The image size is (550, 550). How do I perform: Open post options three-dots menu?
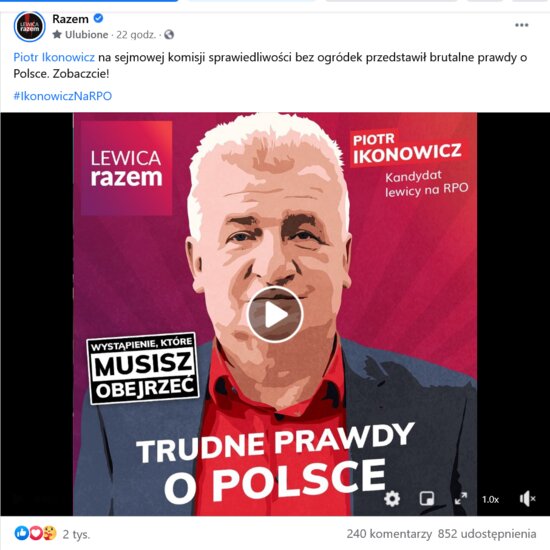(x=522, y=25)
